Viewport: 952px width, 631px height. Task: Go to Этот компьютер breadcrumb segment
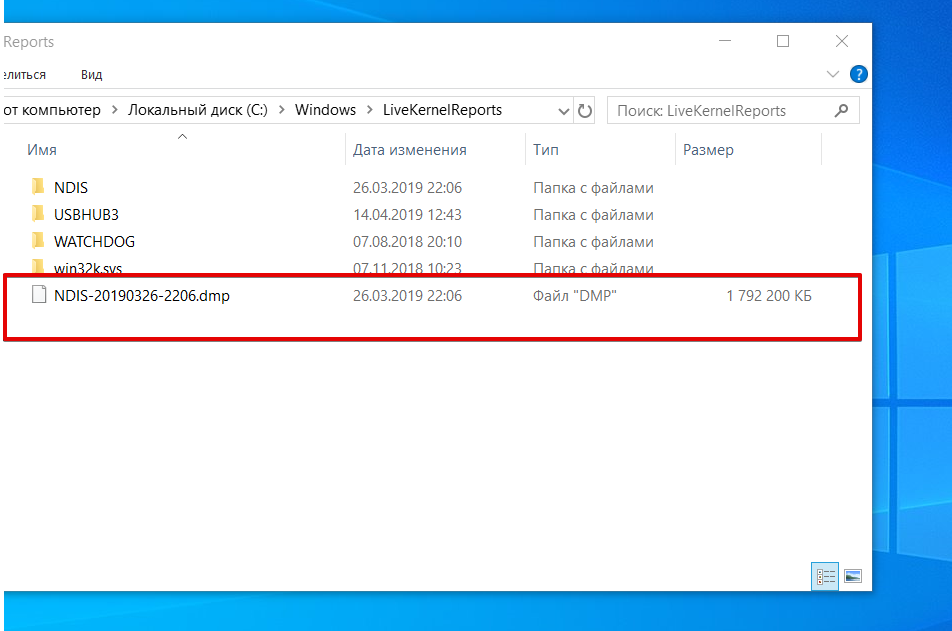52,110
